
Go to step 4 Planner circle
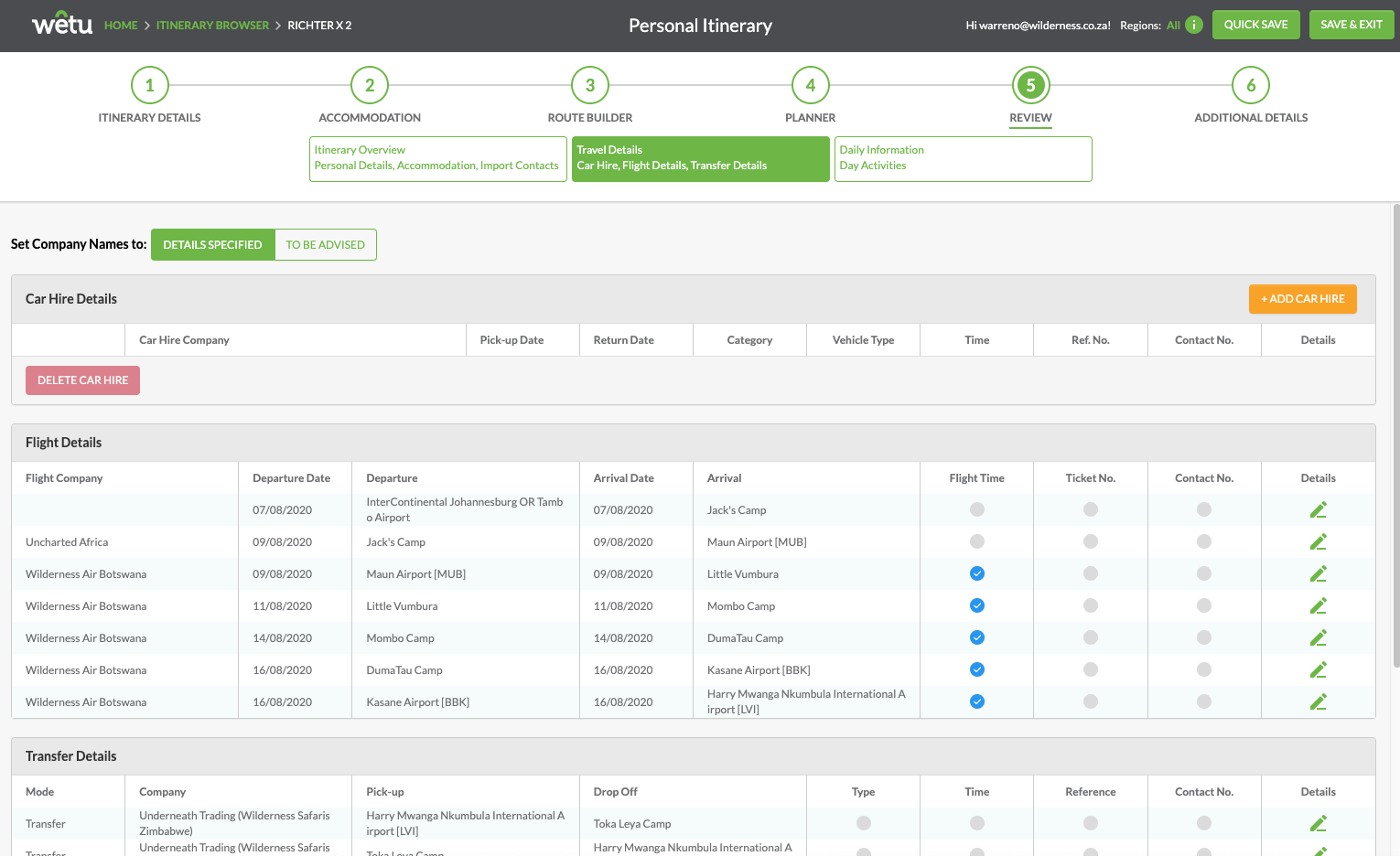tap(810, 85)
